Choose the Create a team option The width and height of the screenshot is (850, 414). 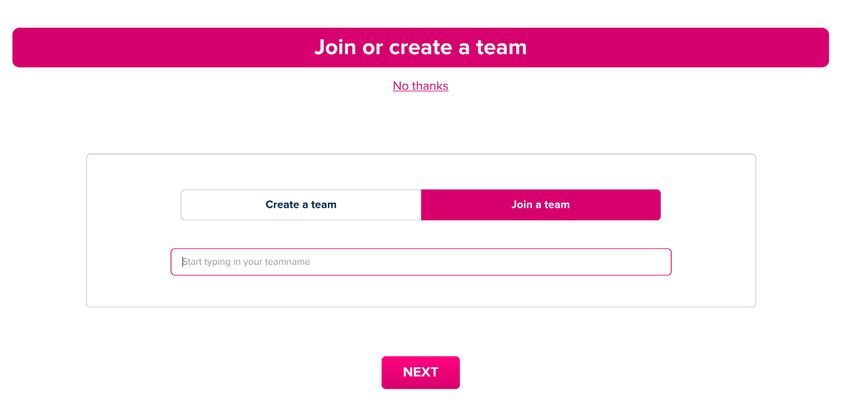point(301,205)
